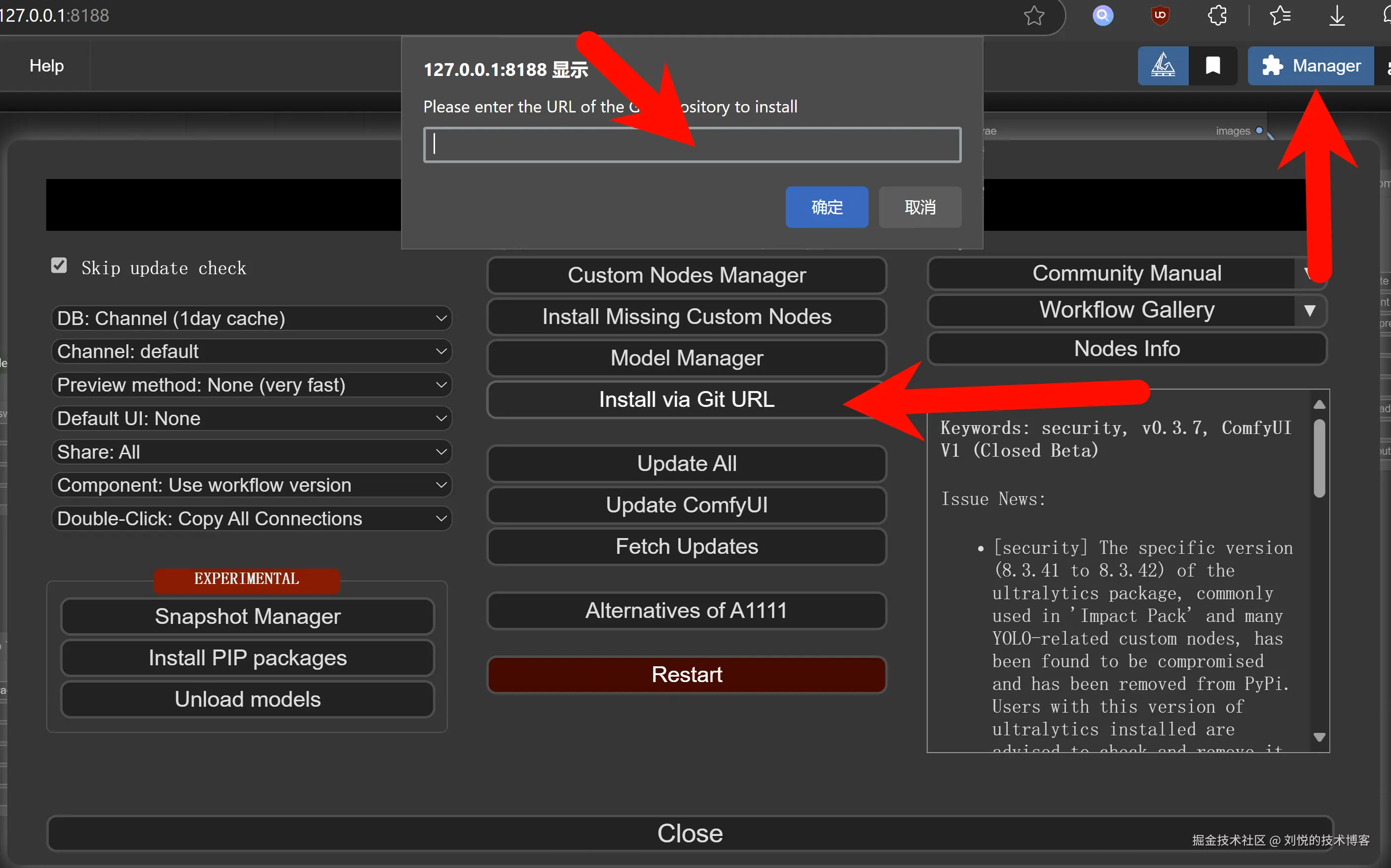Open the browser downloads arrow icon
This screenshot has width=1391, height=868.
coord(1337,15)
